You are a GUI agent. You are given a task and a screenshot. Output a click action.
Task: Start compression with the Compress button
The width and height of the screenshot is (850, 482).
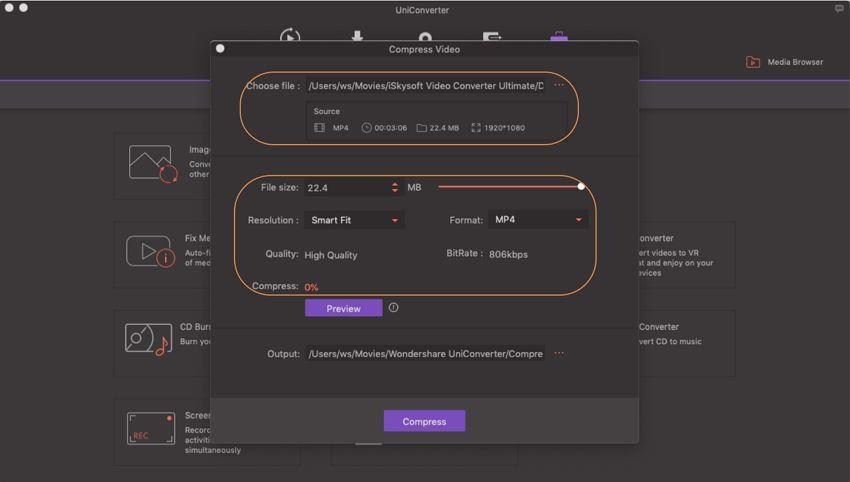424,421
